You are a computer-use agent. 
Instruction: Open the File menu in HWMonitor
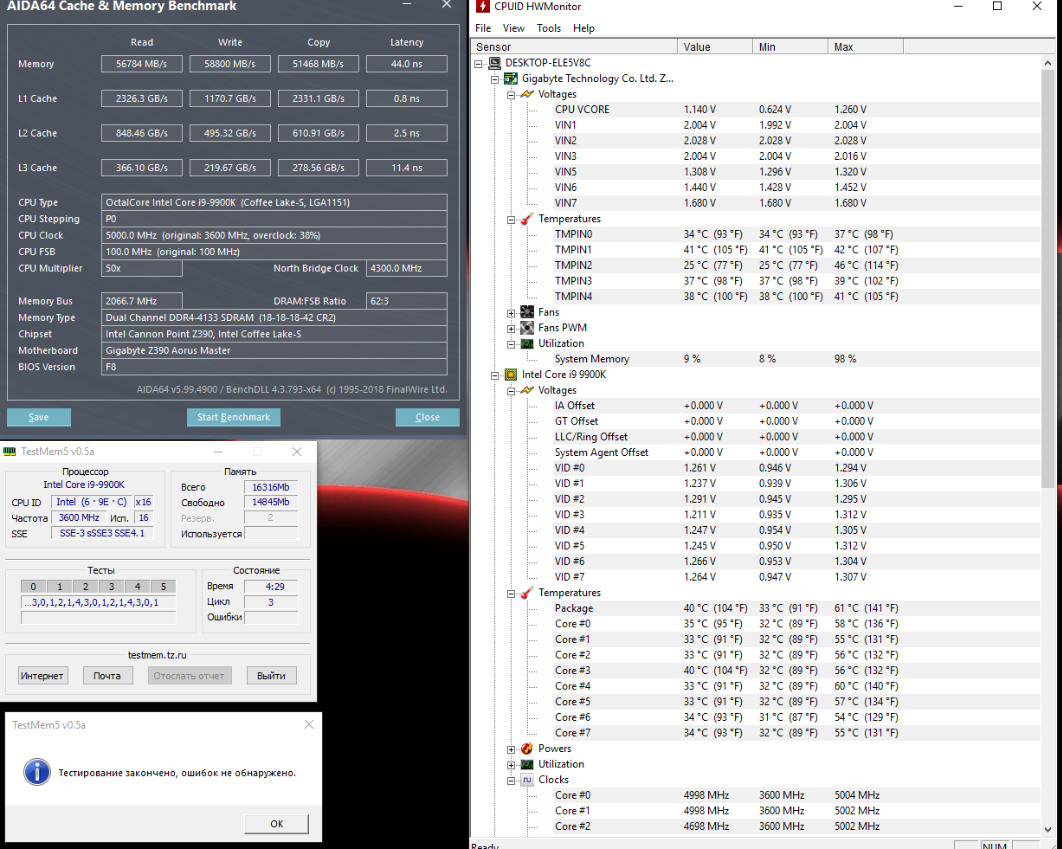tap(483, 28)
